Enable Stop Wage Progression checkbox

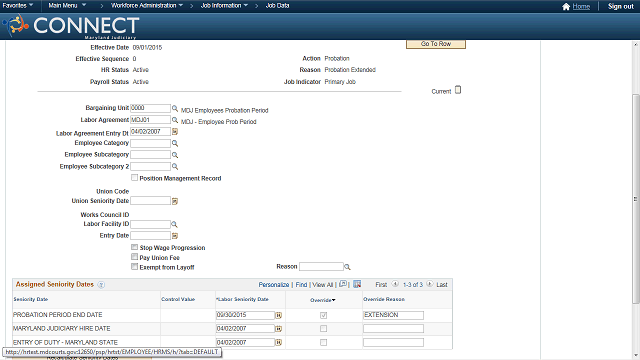click(134, 247)
